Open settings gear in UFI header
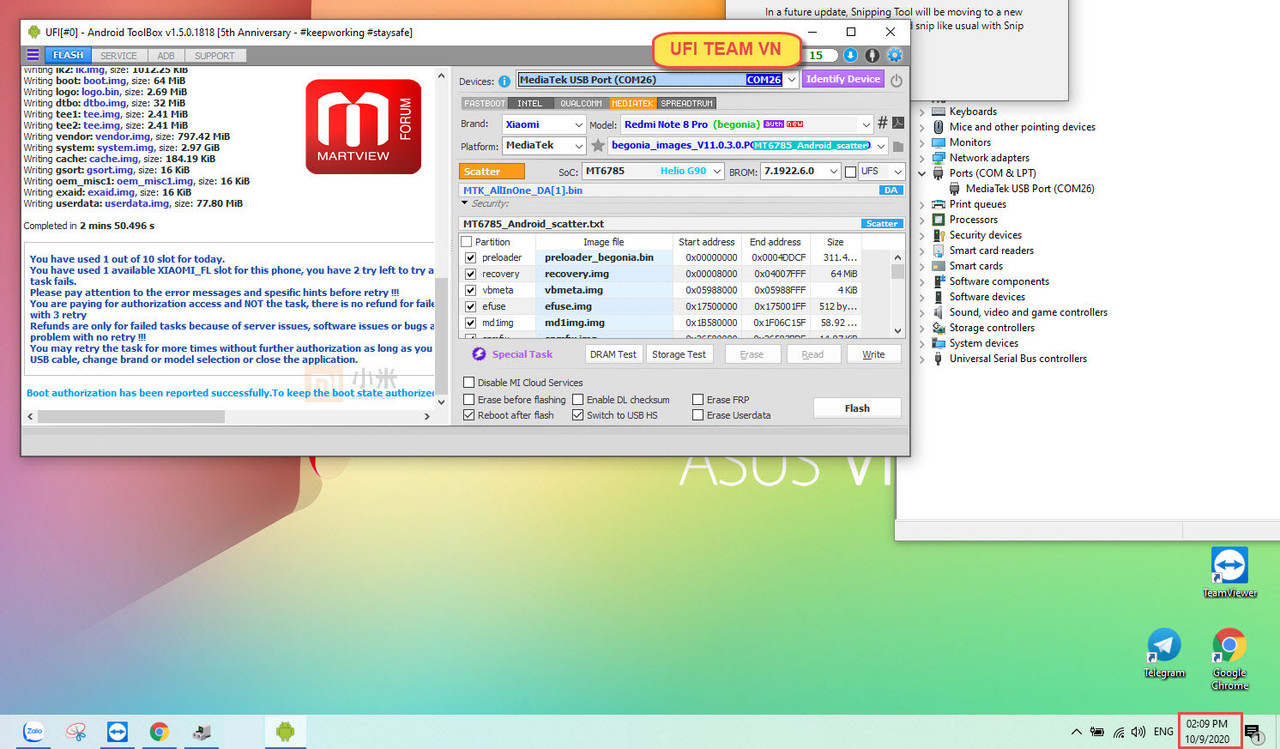This screenshot has height=749, width=1280. [894, 55]
